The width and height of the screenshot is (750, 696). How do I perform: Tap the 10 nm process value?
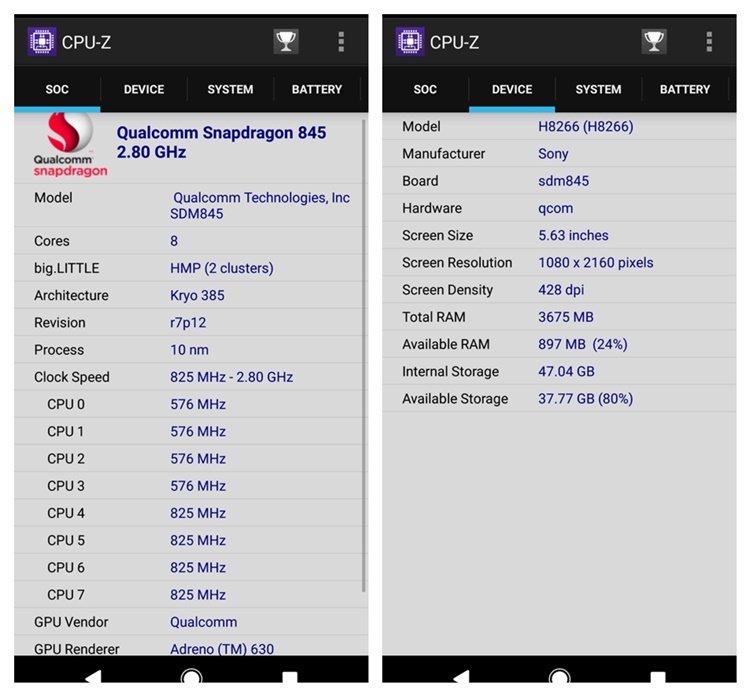point(189,350)
